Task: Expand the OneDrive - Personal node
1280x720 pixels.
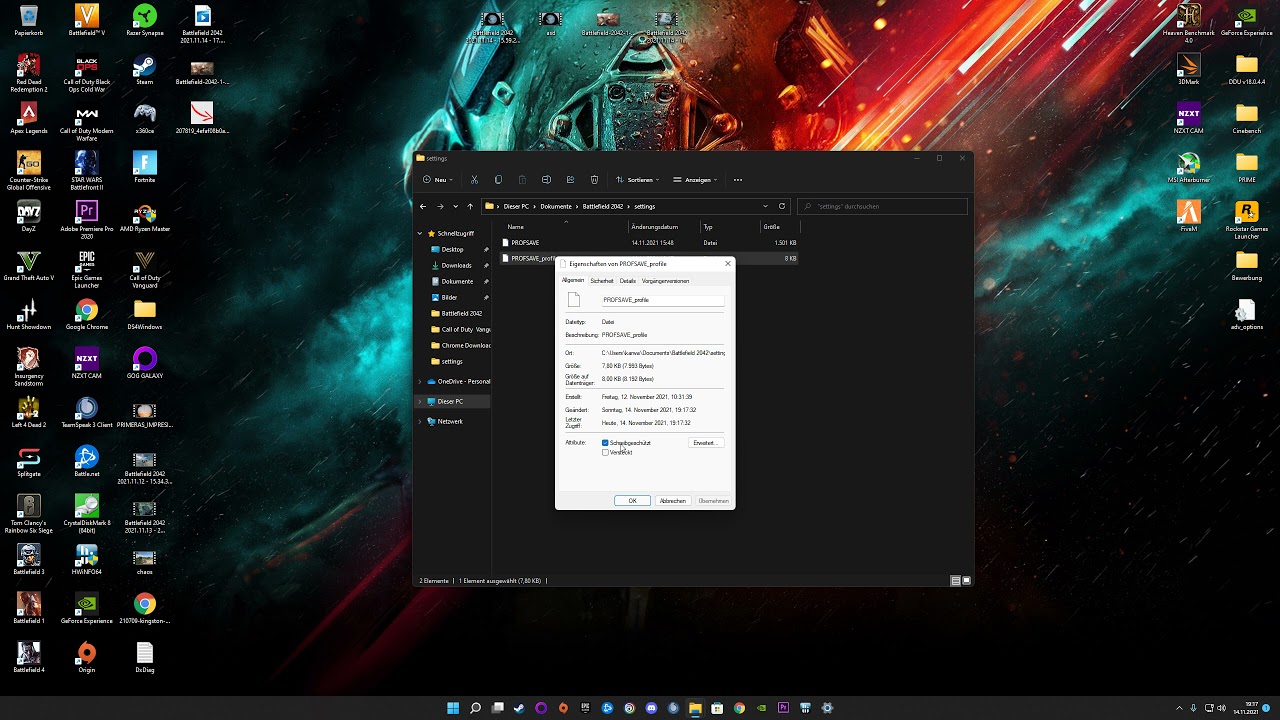Action: pos(420,381)
